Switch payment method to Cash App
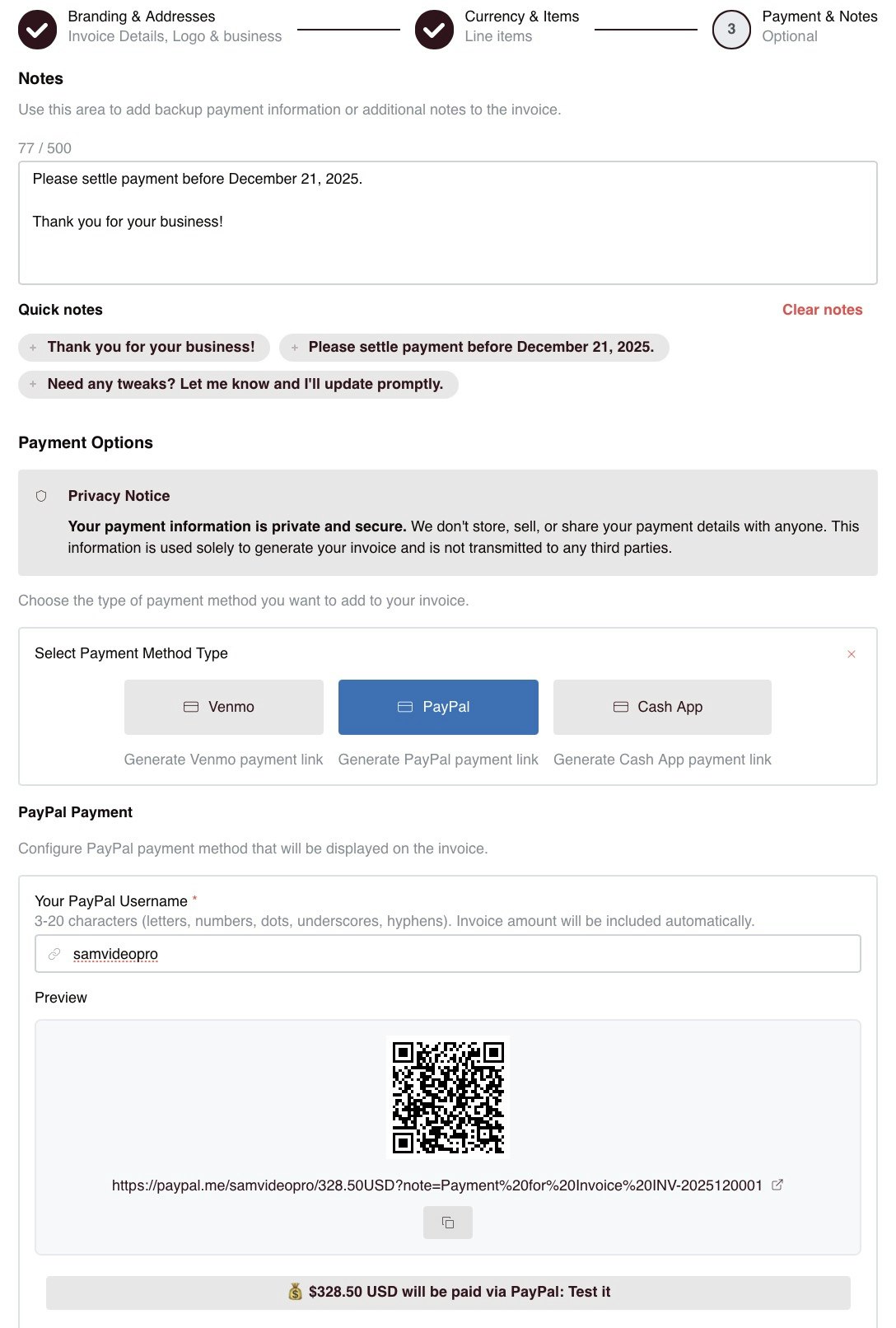 click(x=662, y=706)
